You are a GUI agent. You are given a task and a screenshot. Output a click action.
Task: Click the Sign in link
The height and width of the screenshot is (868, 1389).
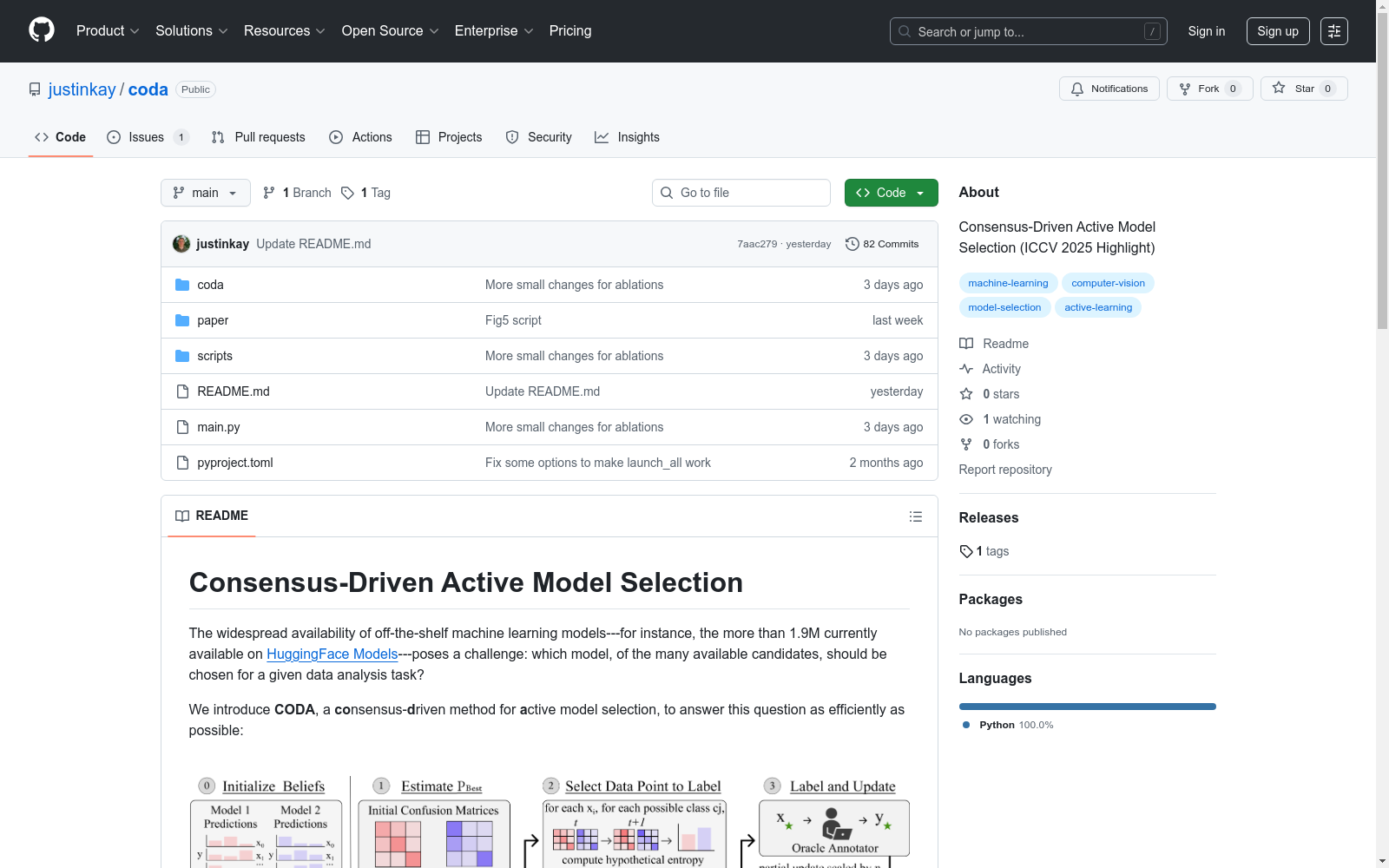point(1207,31)
